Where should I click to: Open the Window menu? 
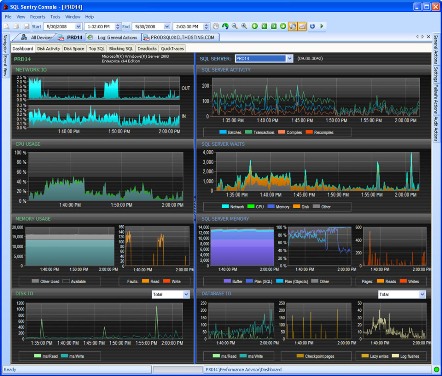[x=73, y=17]
